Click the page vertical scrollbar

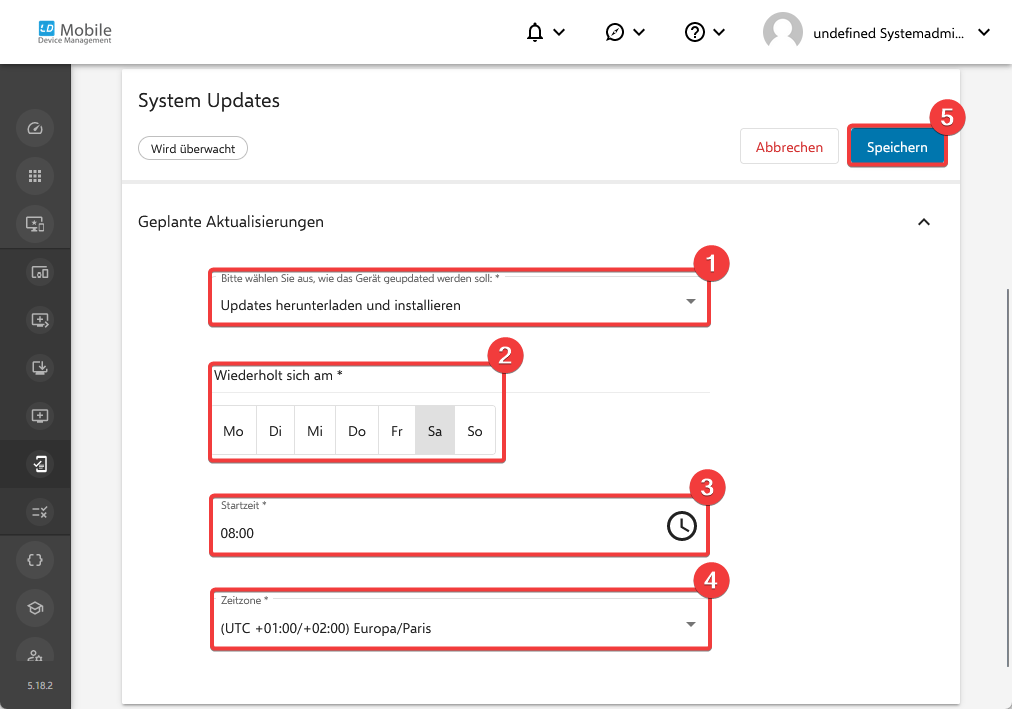(x=1008, y=477)
